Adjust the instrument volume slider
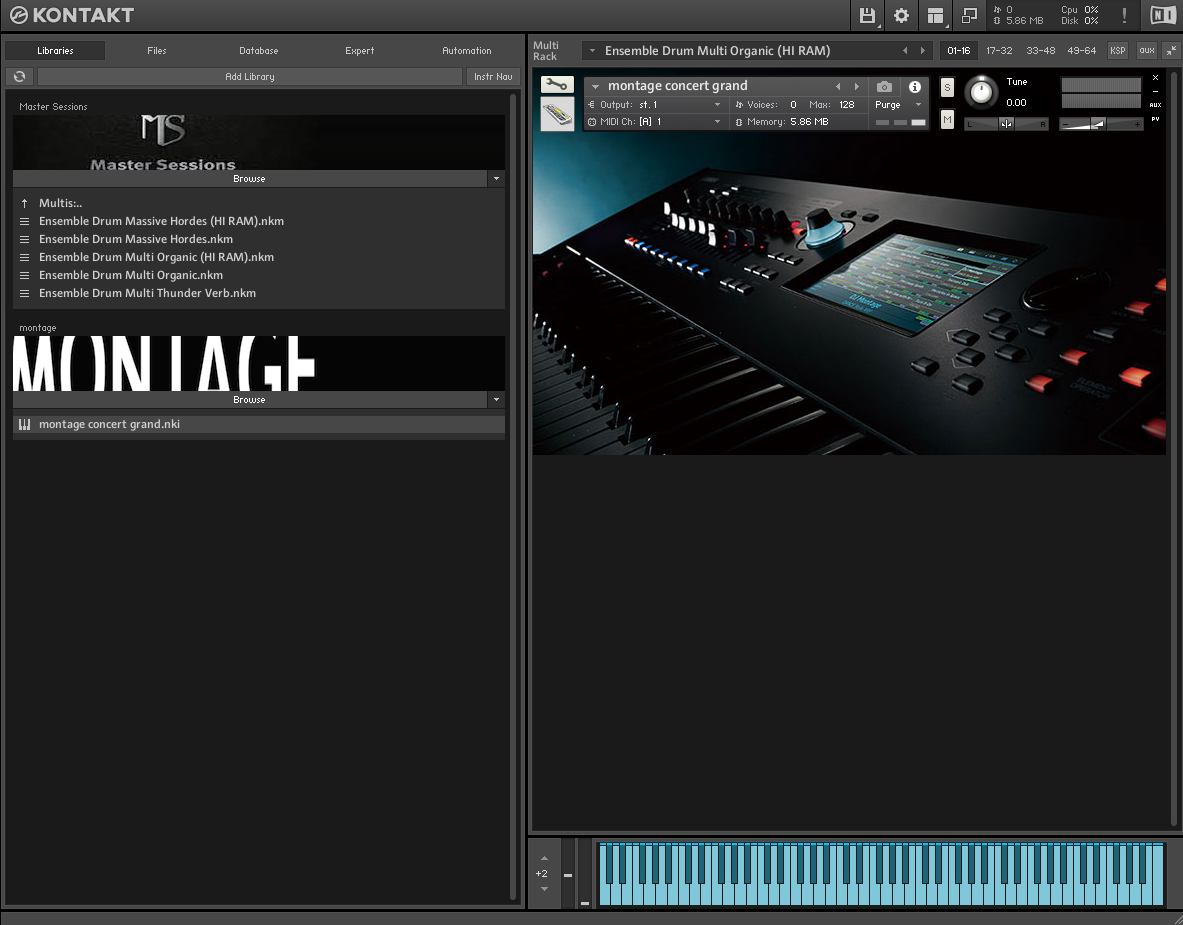 pos(1101,124)
